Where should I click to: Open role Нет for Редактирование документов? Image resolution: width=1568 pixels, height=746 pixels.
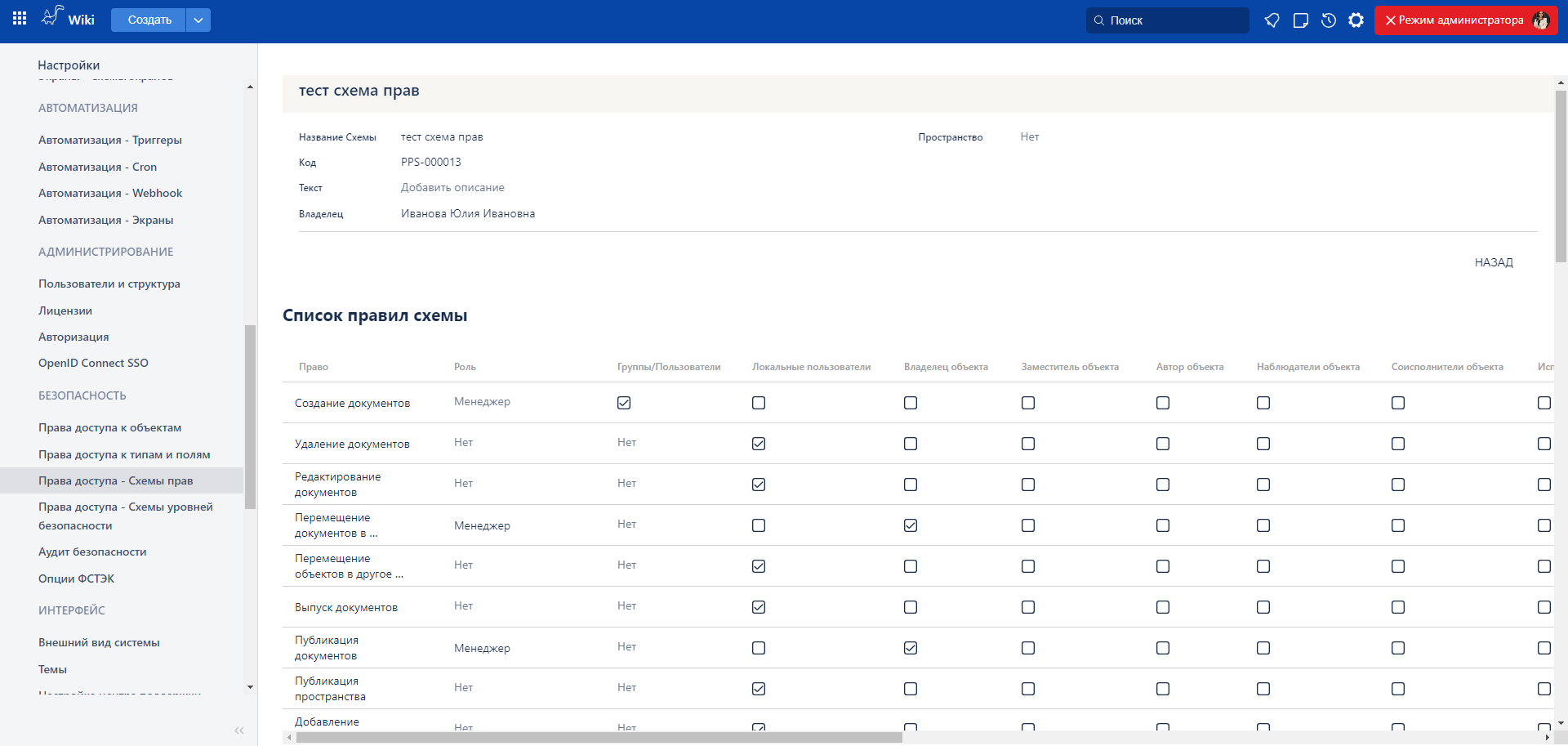point(463,483)
